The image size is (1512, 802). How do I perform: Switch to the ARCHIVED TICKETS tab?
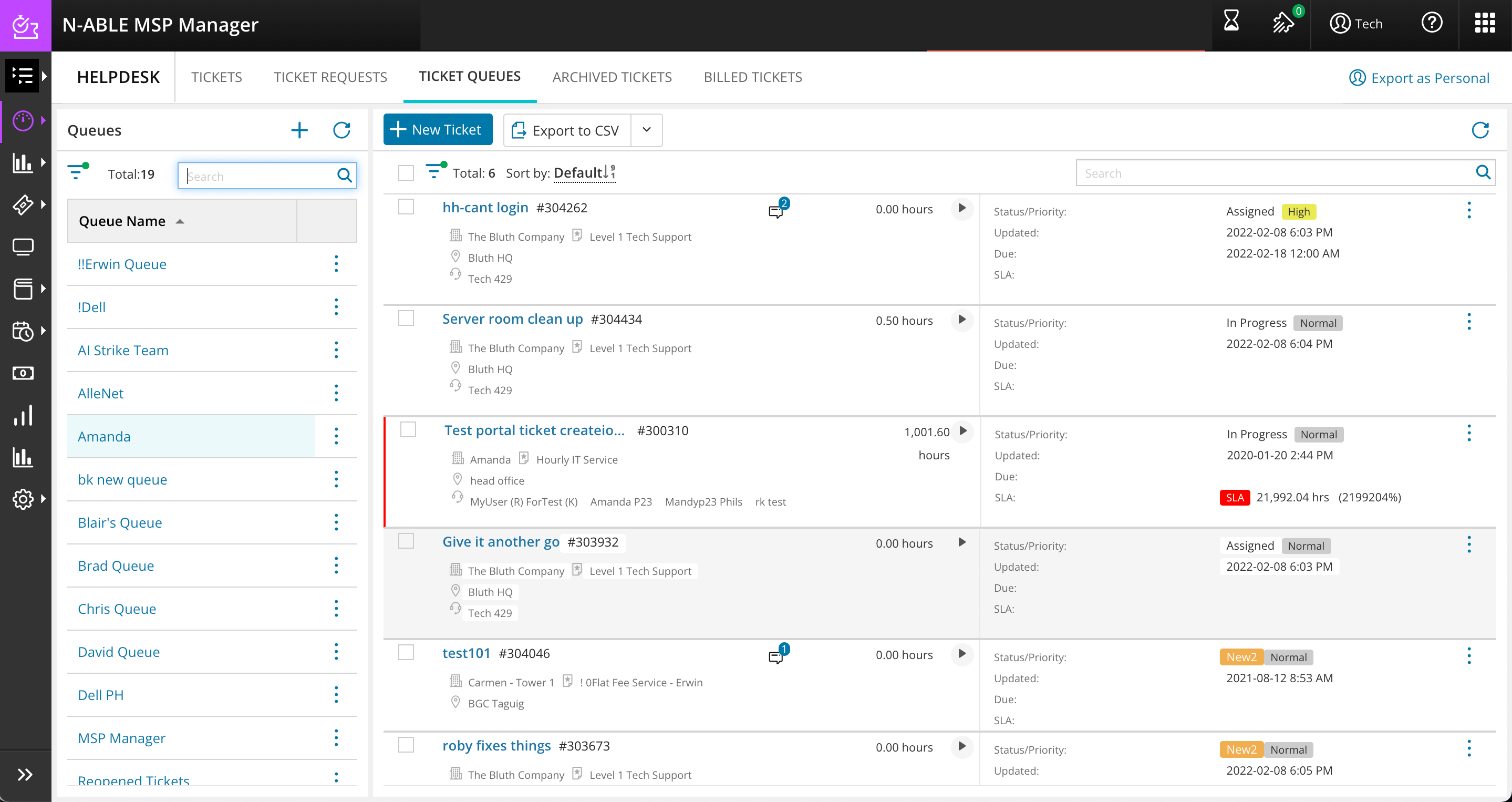click(x=612, y=77)
